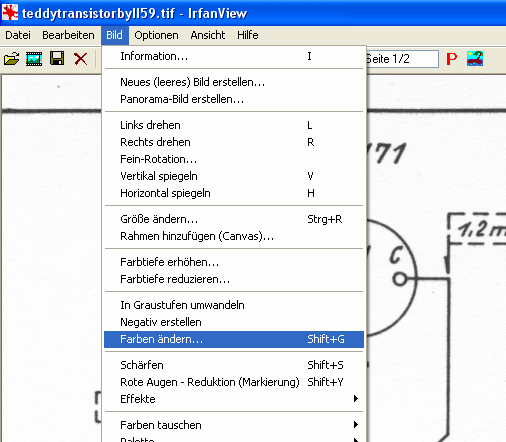The height and width of the screenshot is (442, 506).
Task: Open the Ansicht menu
Action: click(x=208, y=35)
